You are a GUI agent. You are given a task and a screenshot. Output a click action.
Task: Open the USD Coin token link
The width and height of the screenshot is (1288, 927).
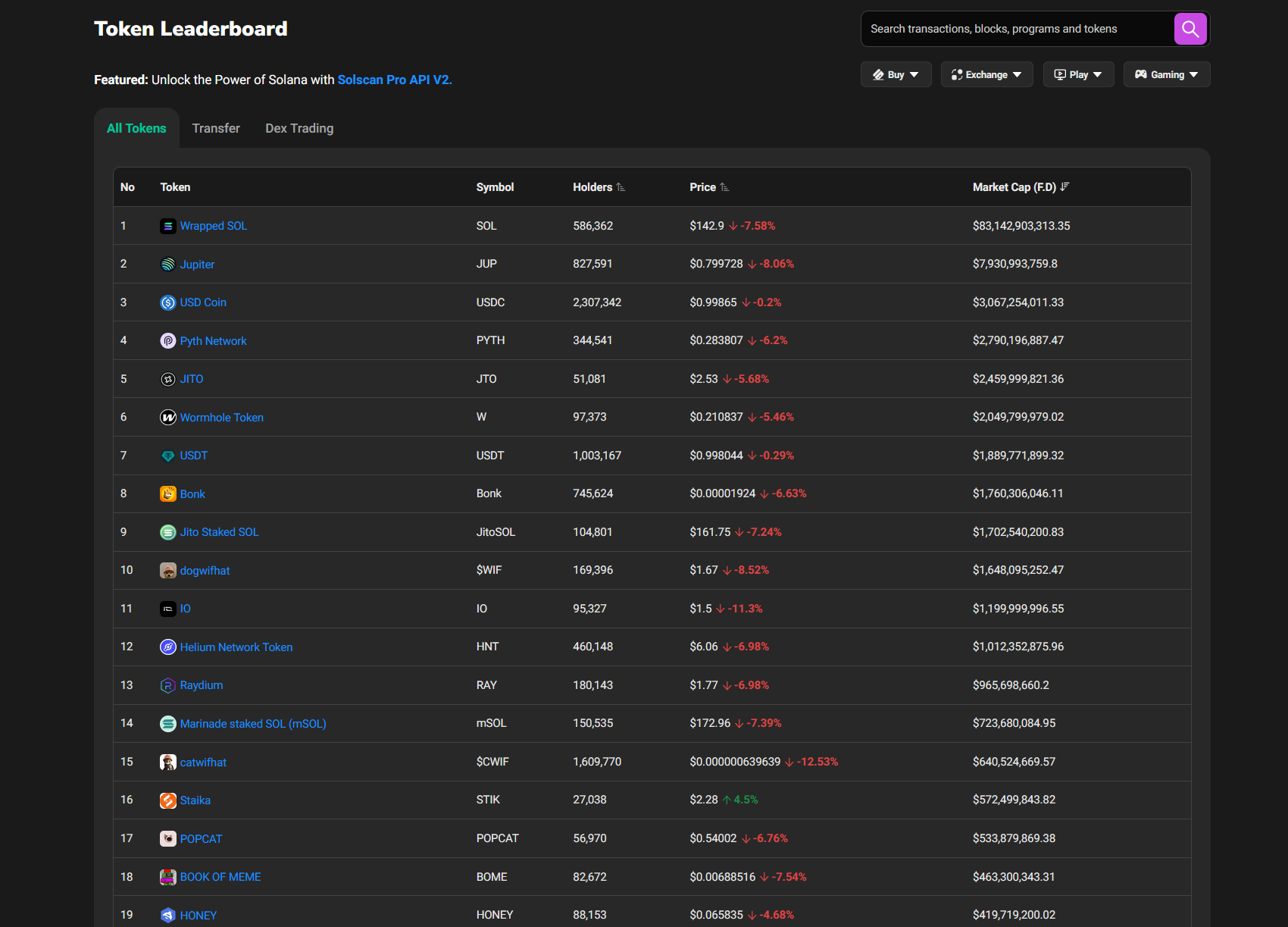click(x=203, y=302)
